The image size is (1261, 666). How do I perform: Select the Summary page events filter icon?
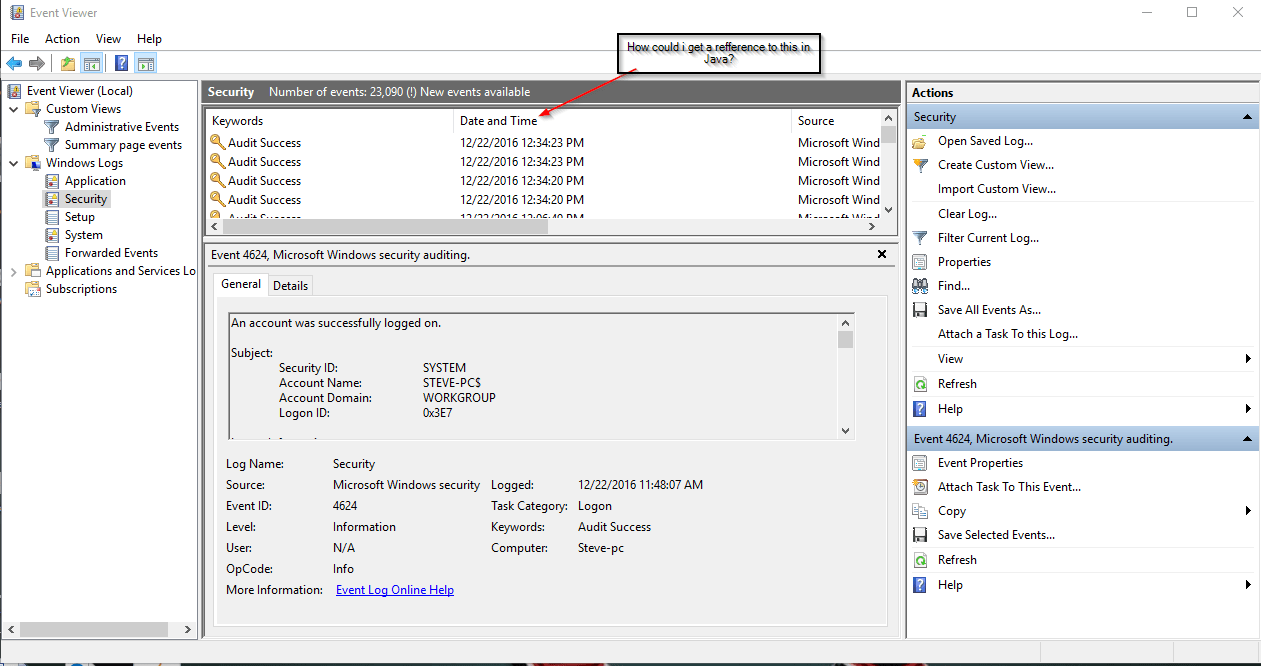52,145
